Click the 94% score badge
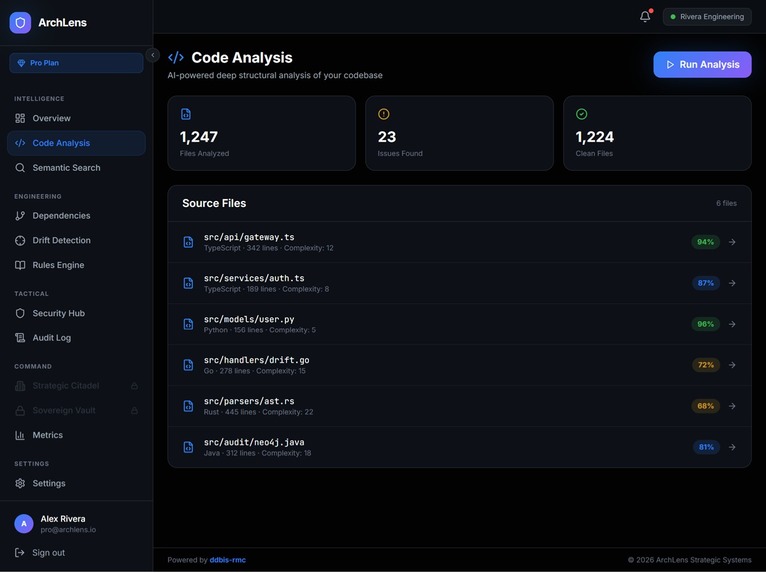Image resolution: width=766 pixels, height=573 pixels. (x=705, y=242)
